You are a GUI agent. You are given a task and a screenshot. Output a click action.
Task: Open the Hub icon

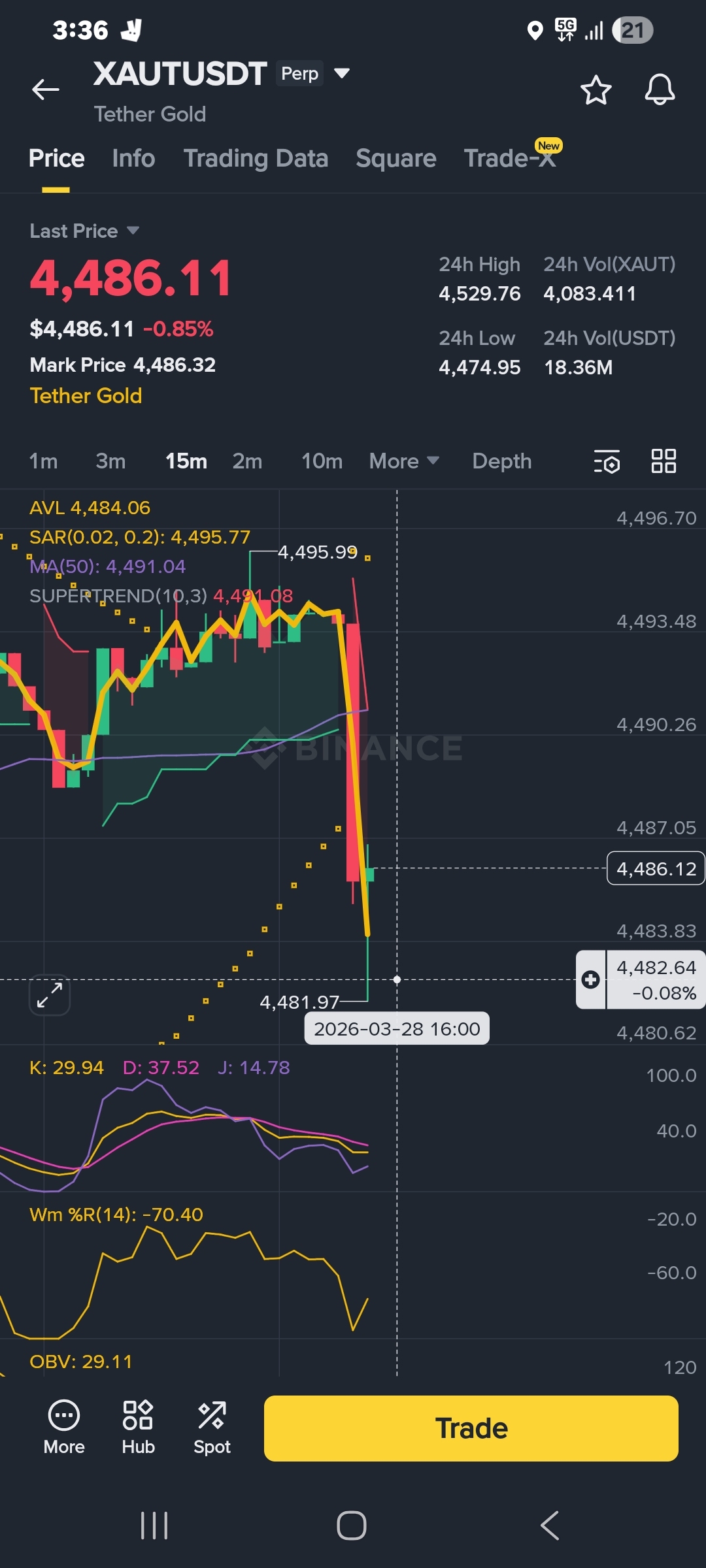coord(138,1428)
